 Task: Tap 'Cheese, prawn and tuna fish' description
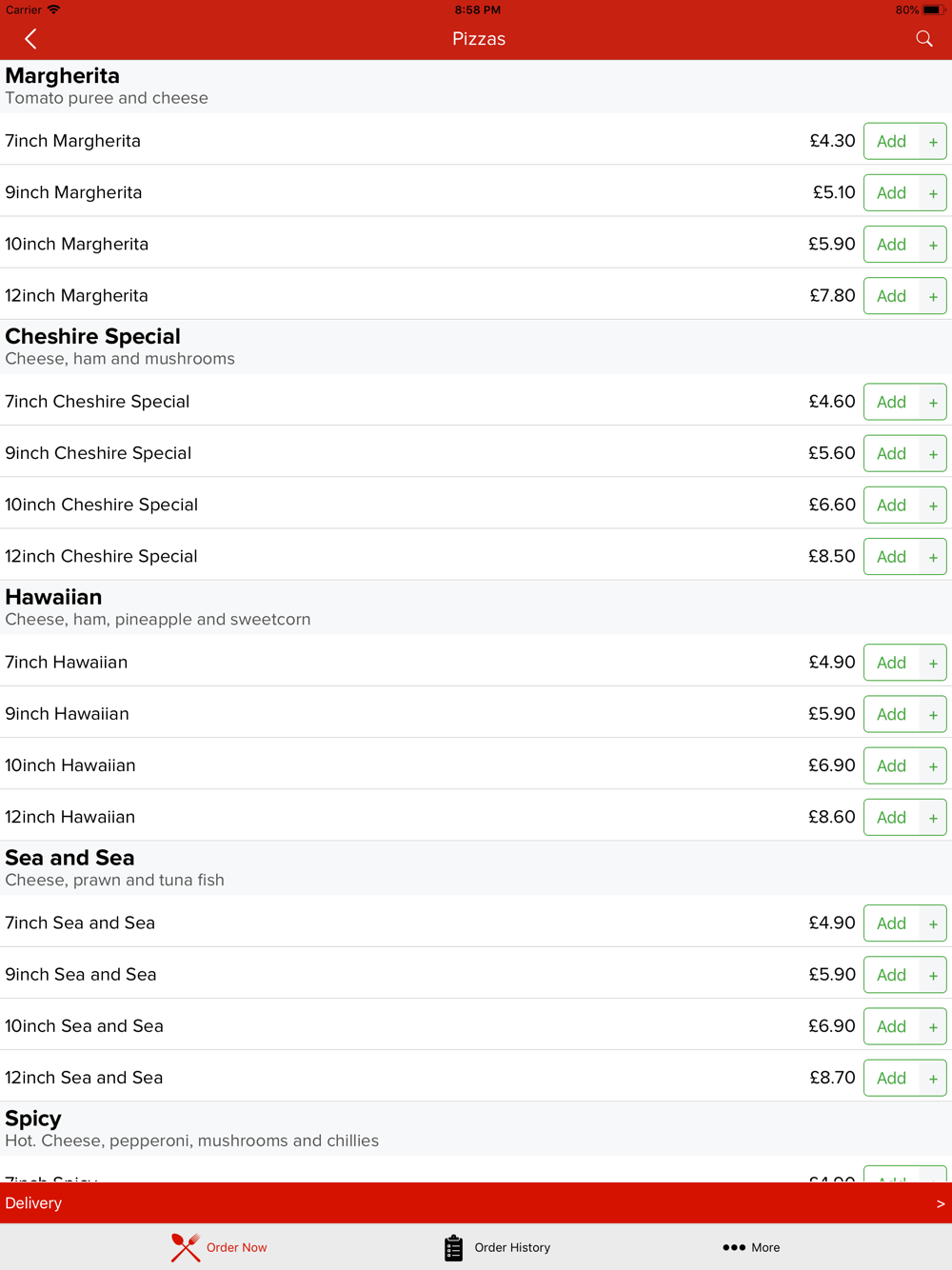[114, 881]
